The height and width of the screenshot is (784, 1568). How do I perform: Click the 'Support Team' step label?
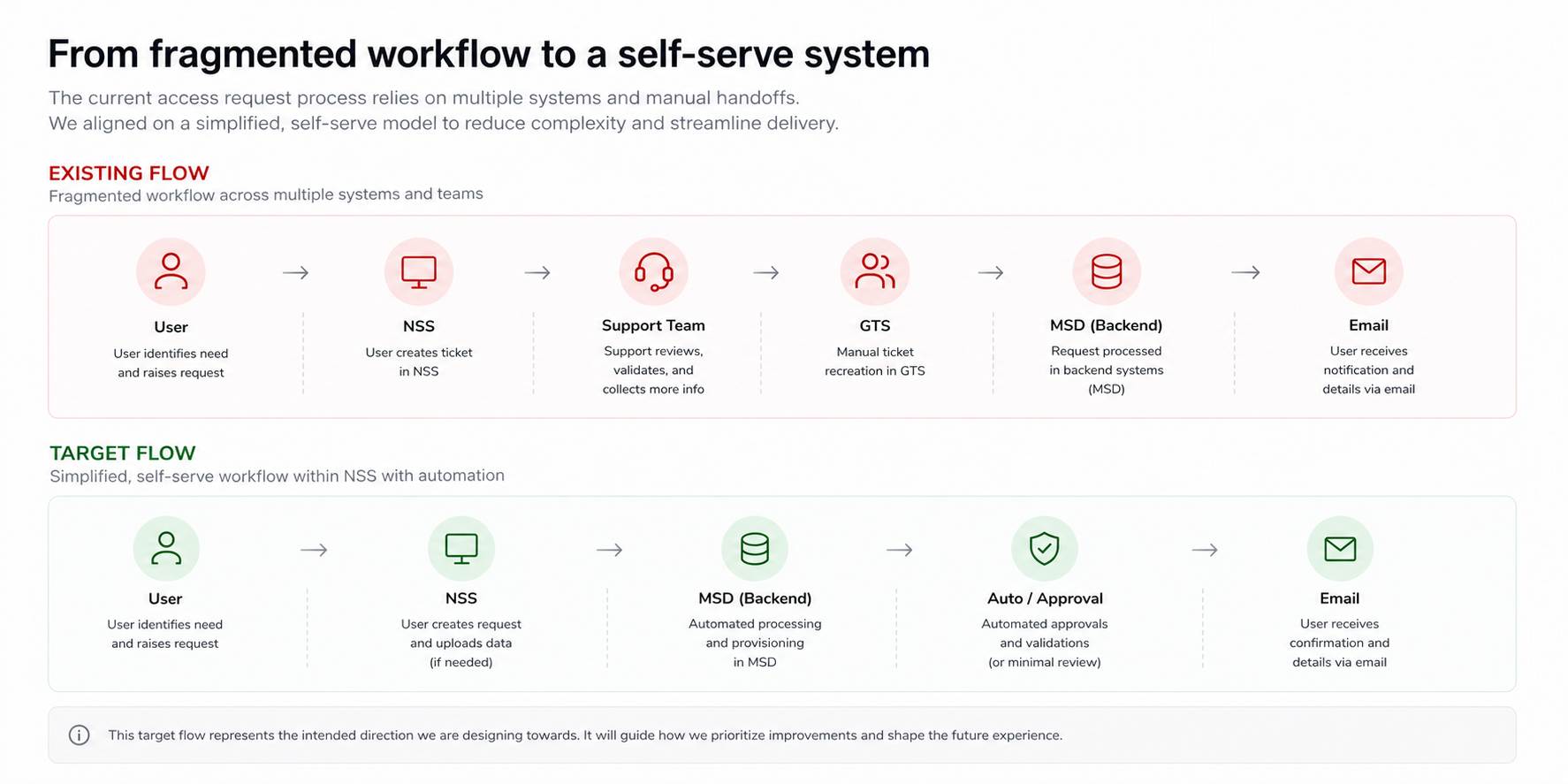click(x=653, y=325)
